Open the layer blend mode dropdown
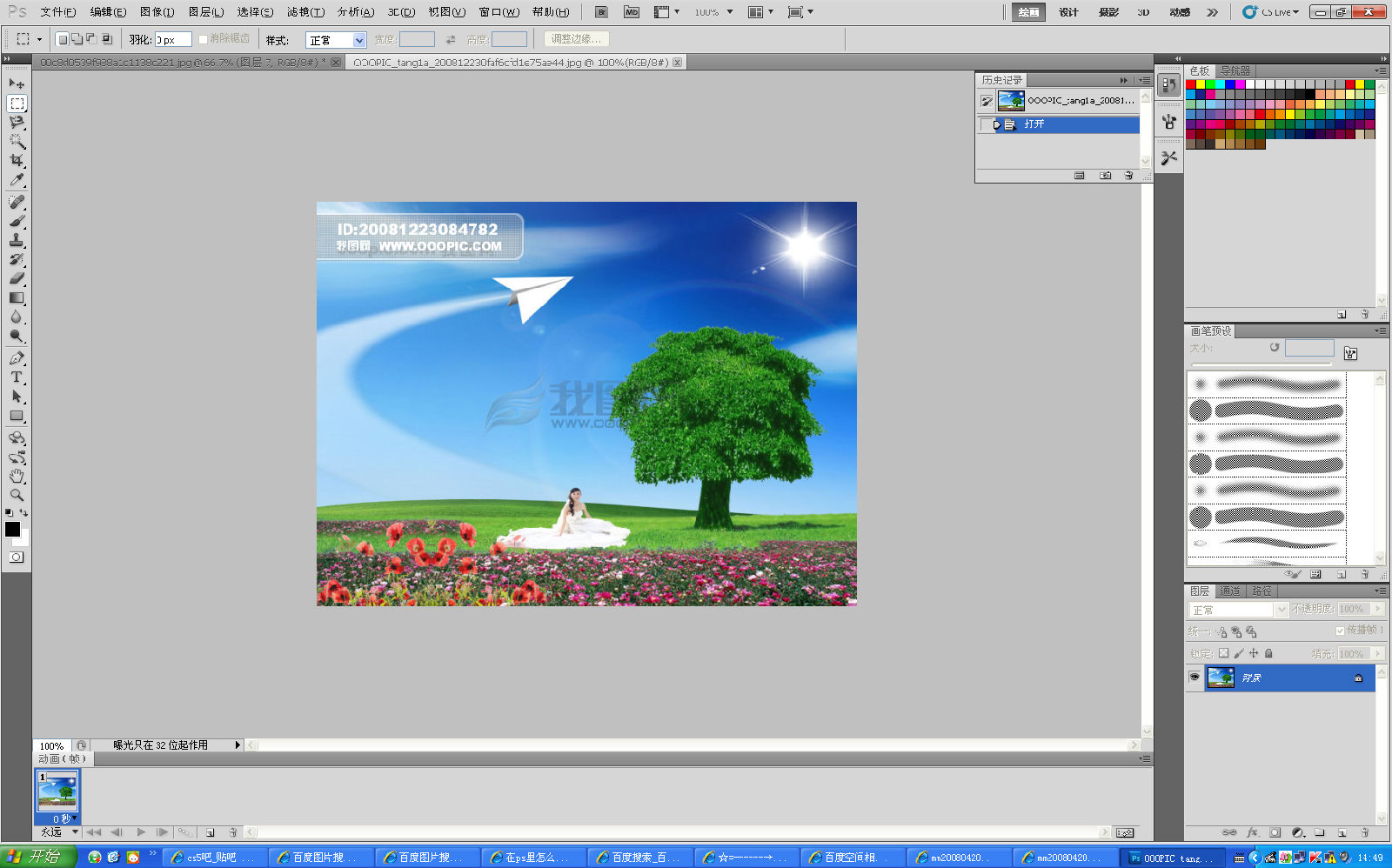Screen dimensions: 1392x868 pos(1238,610)
